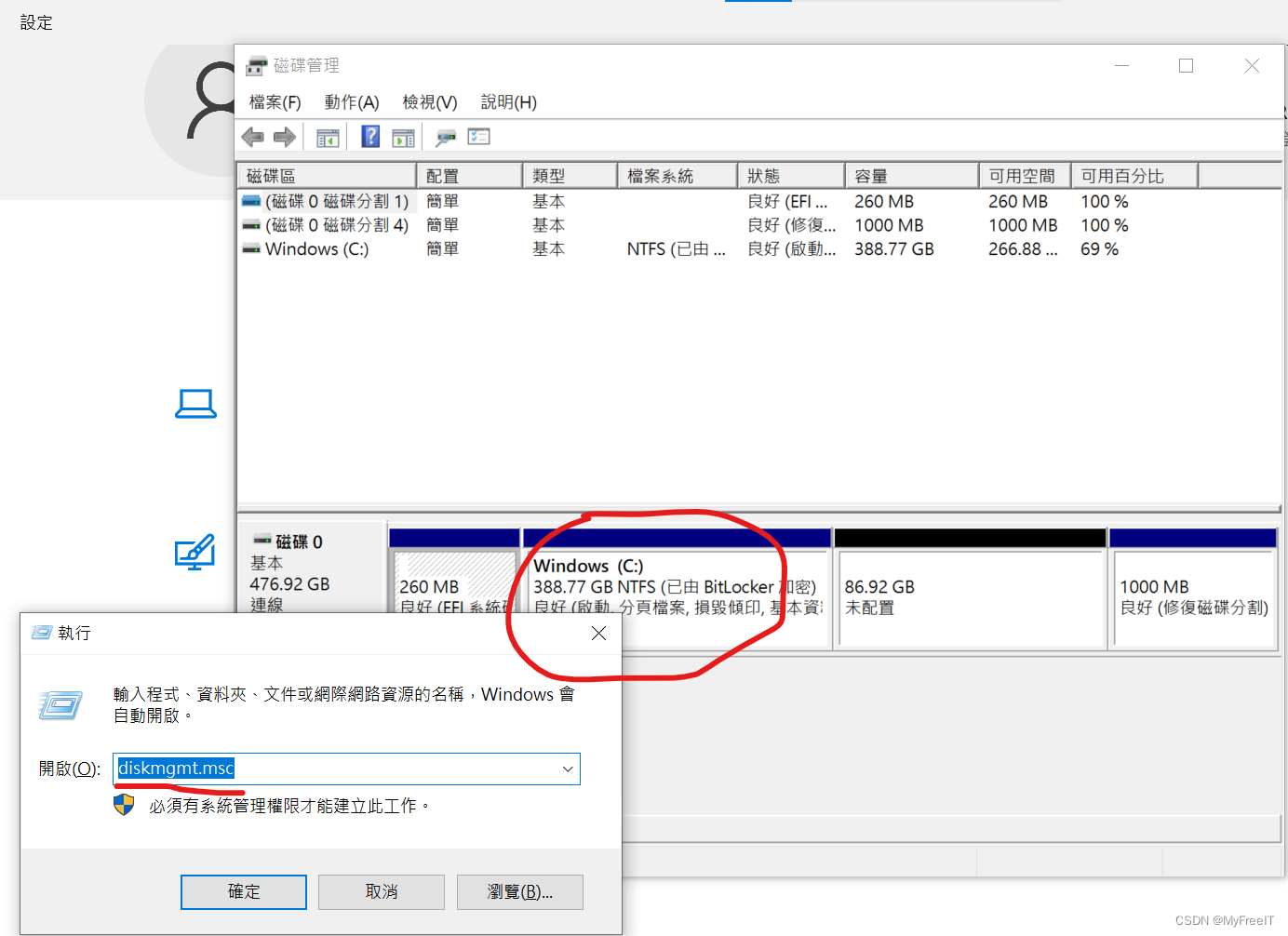Screen dimensions: 1288x936
Task: Close the 執行 dialog with its X button
Action: click(598, 633)
